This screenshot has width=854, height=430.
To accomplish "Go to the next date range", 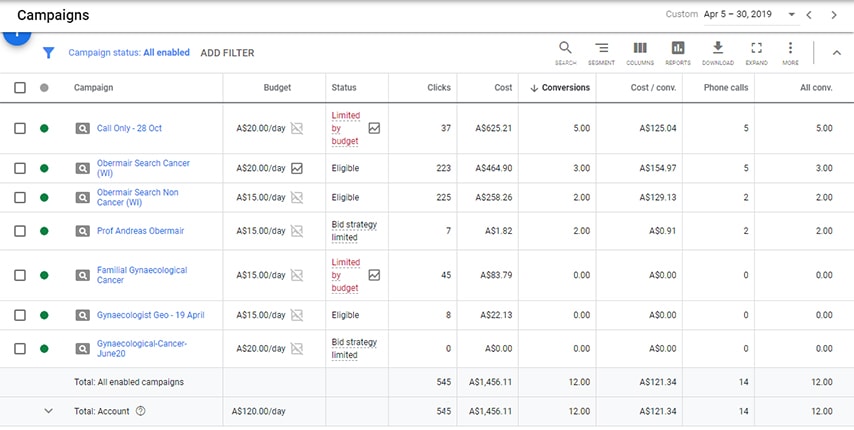I will click(834, 15).
